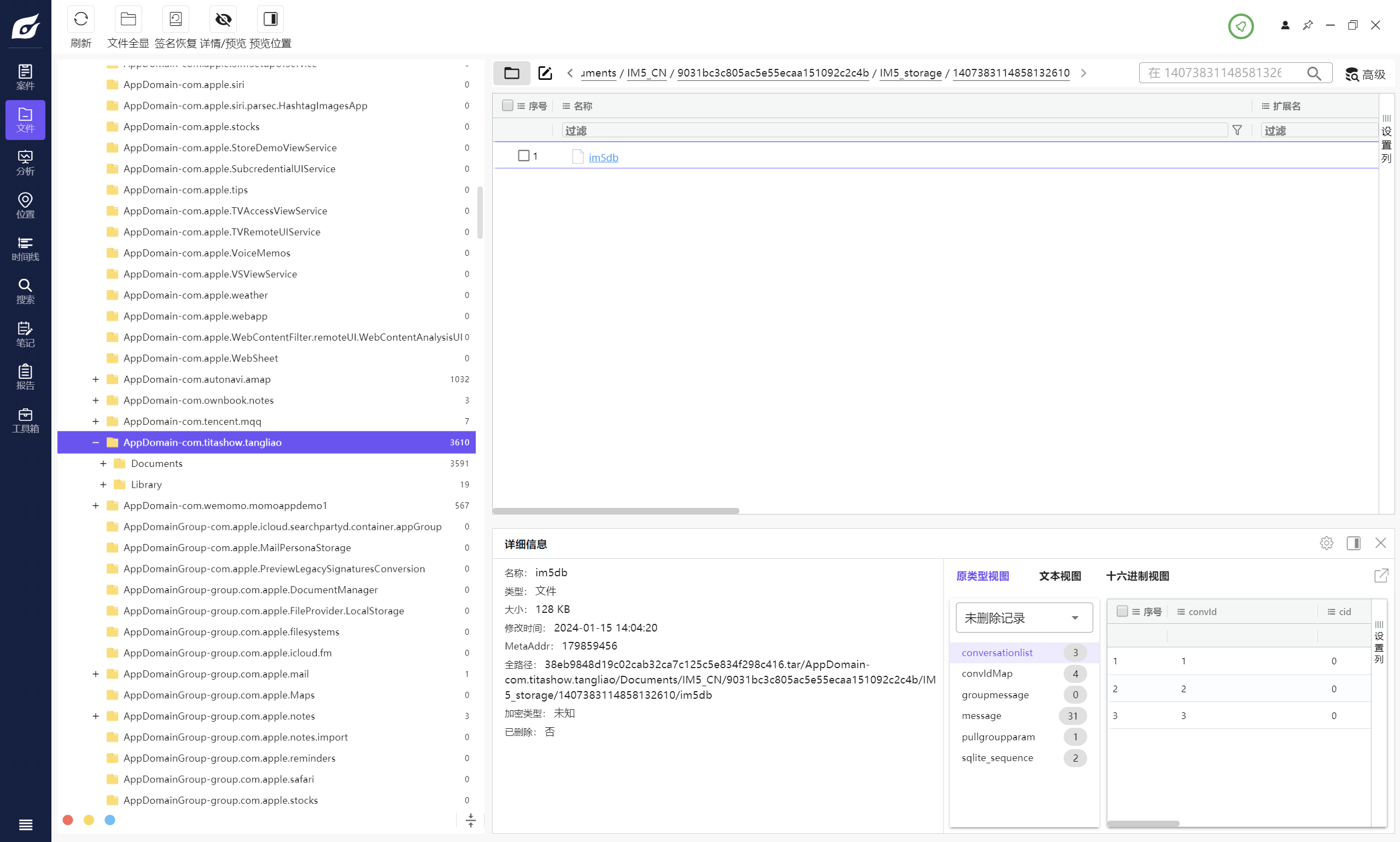
Task: Expand AppDomain-com.autonavi.amap folder
Action: [x=95, y=379]
